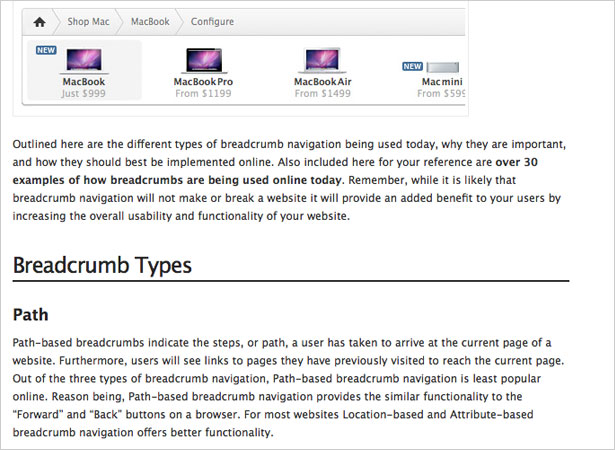Screen dimensions: 615x450
Task: Click the Breadcrumb Types heading
Action: (x=102, y=265)
